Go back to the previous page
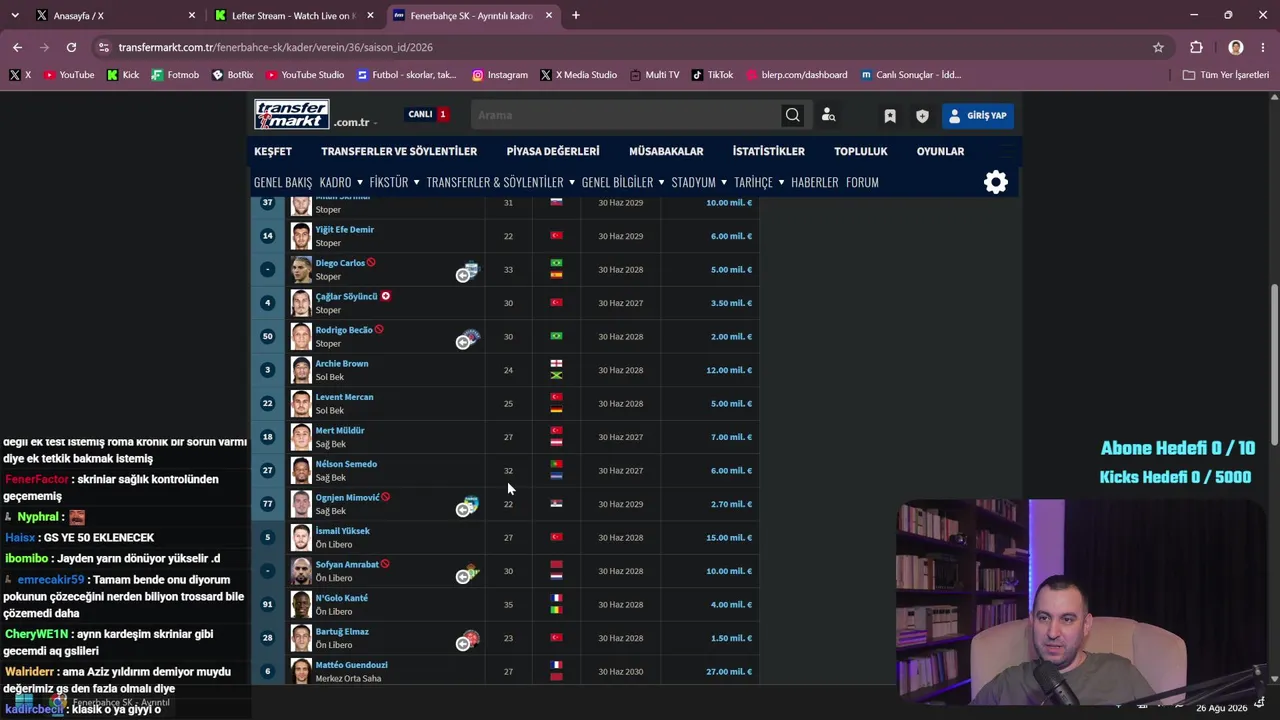Screen dimensions: 1280x720 [x=17, y=47]
